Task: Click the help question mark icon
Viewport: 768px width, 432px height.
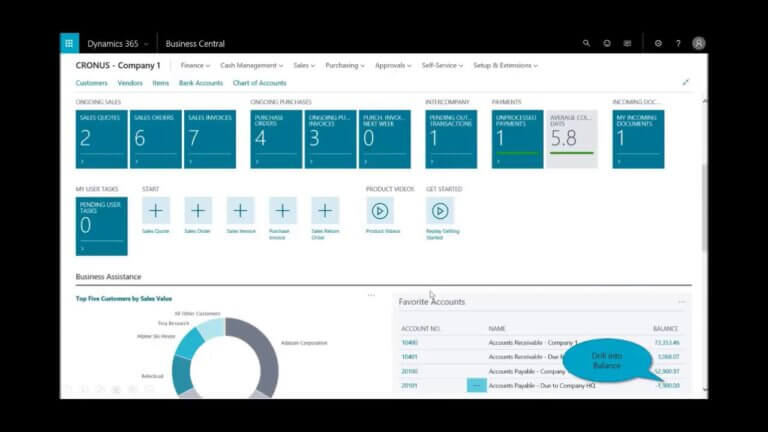Action: (678, 44)
